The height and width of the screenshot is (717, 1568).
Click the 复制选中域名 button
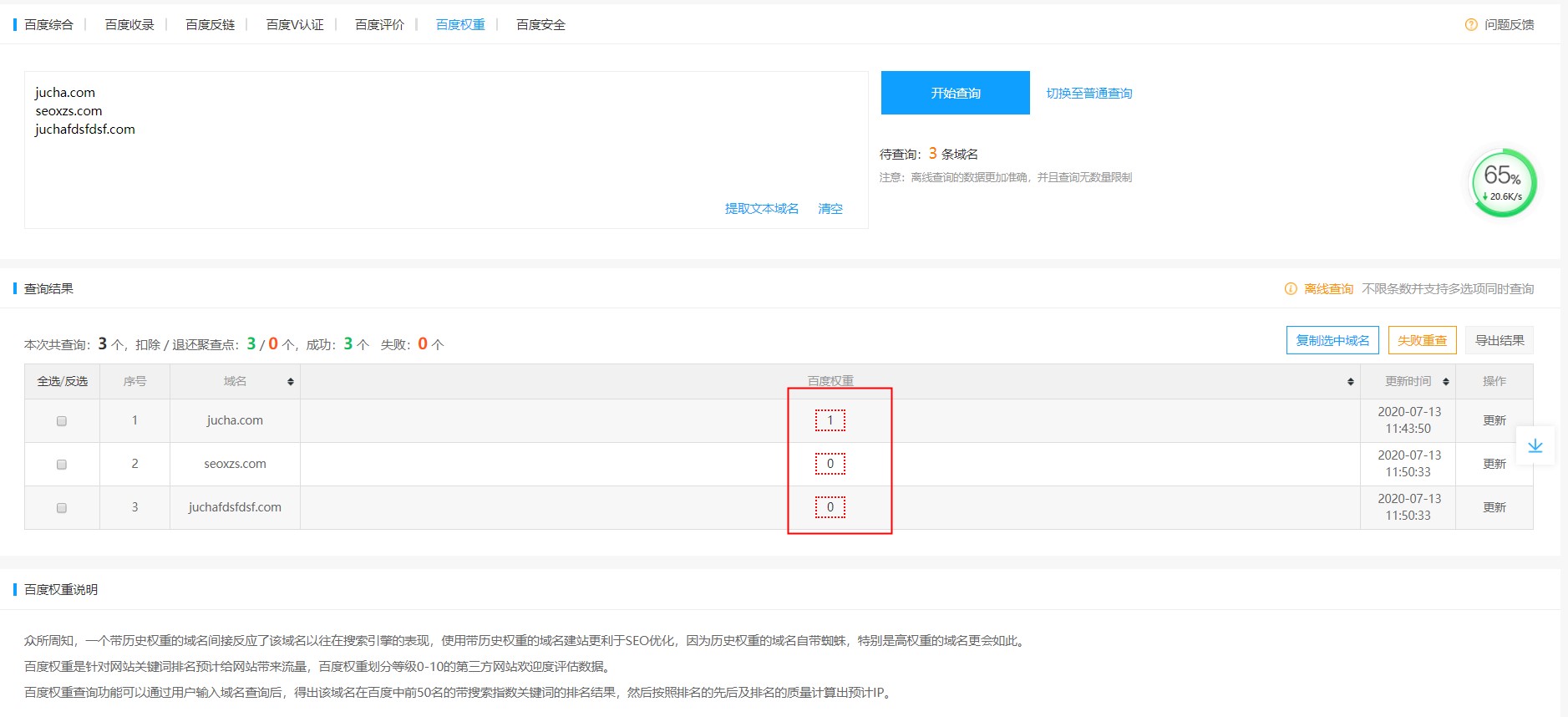point(1332,341)
